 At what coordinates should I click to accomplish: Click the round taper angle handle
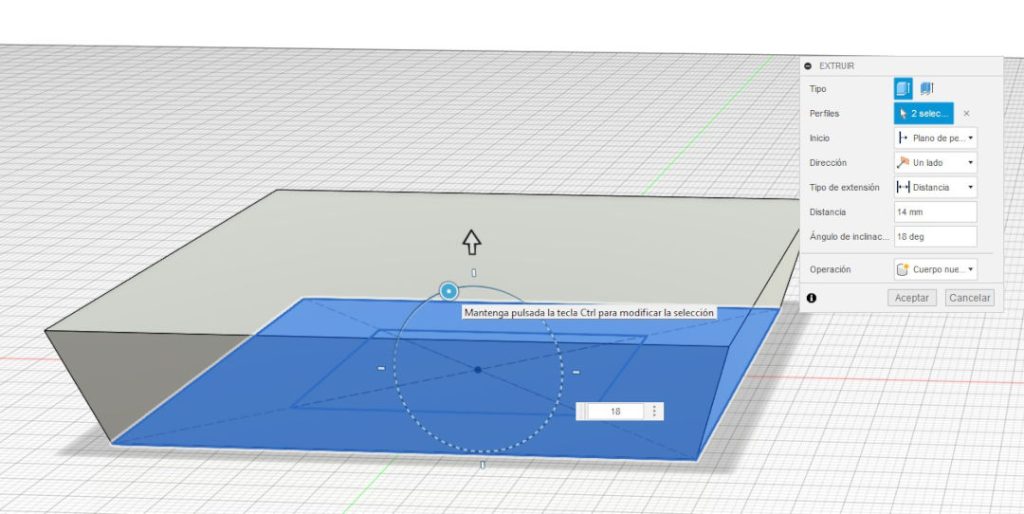(449, 291)
